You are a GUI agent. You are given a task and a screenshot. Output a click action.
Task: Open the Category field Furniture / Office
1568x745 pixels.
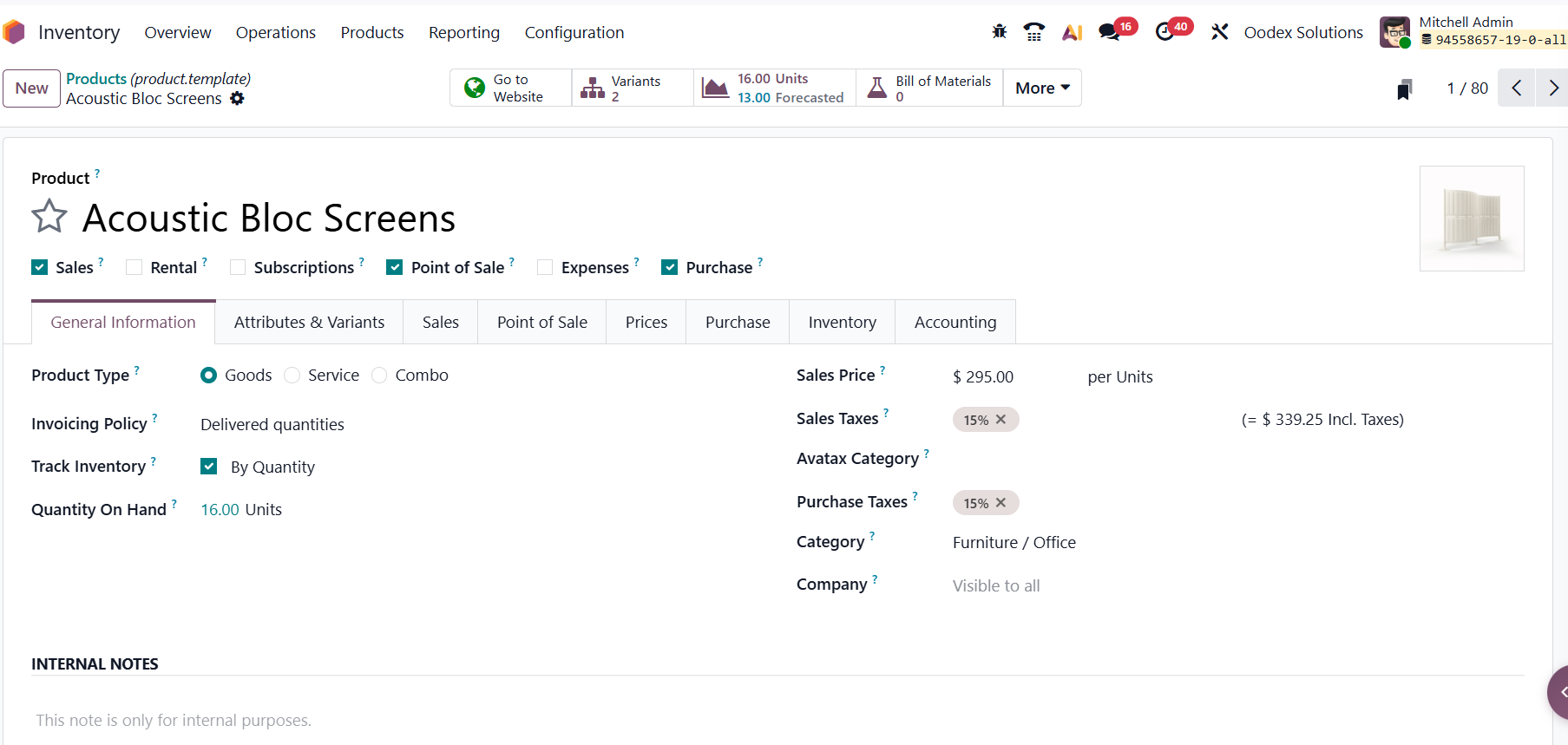click(x=1014, y=543)
